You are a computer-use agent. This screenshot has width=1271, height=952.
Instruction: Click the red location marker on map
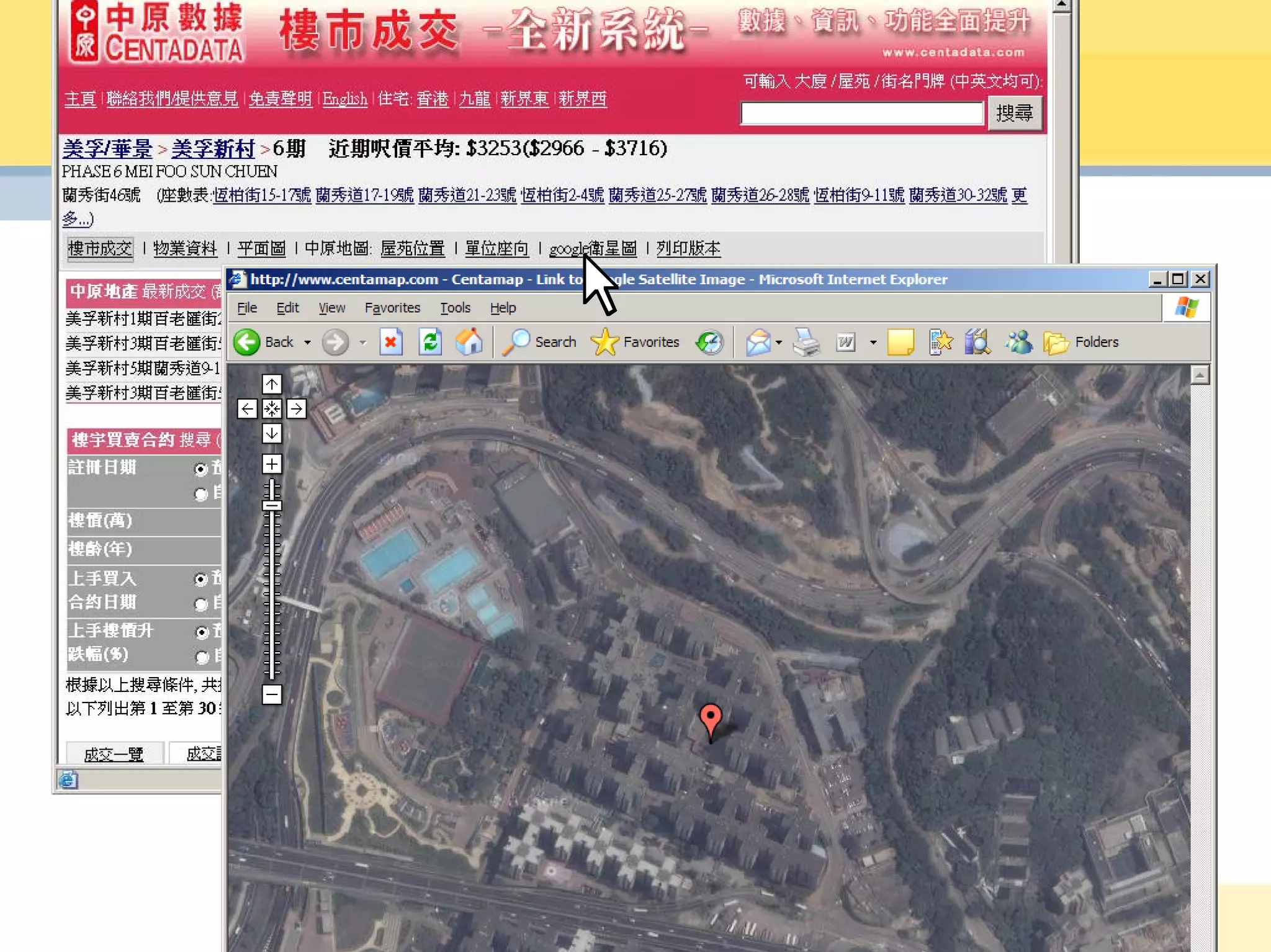pyautogui.click(x=710, y=718)
